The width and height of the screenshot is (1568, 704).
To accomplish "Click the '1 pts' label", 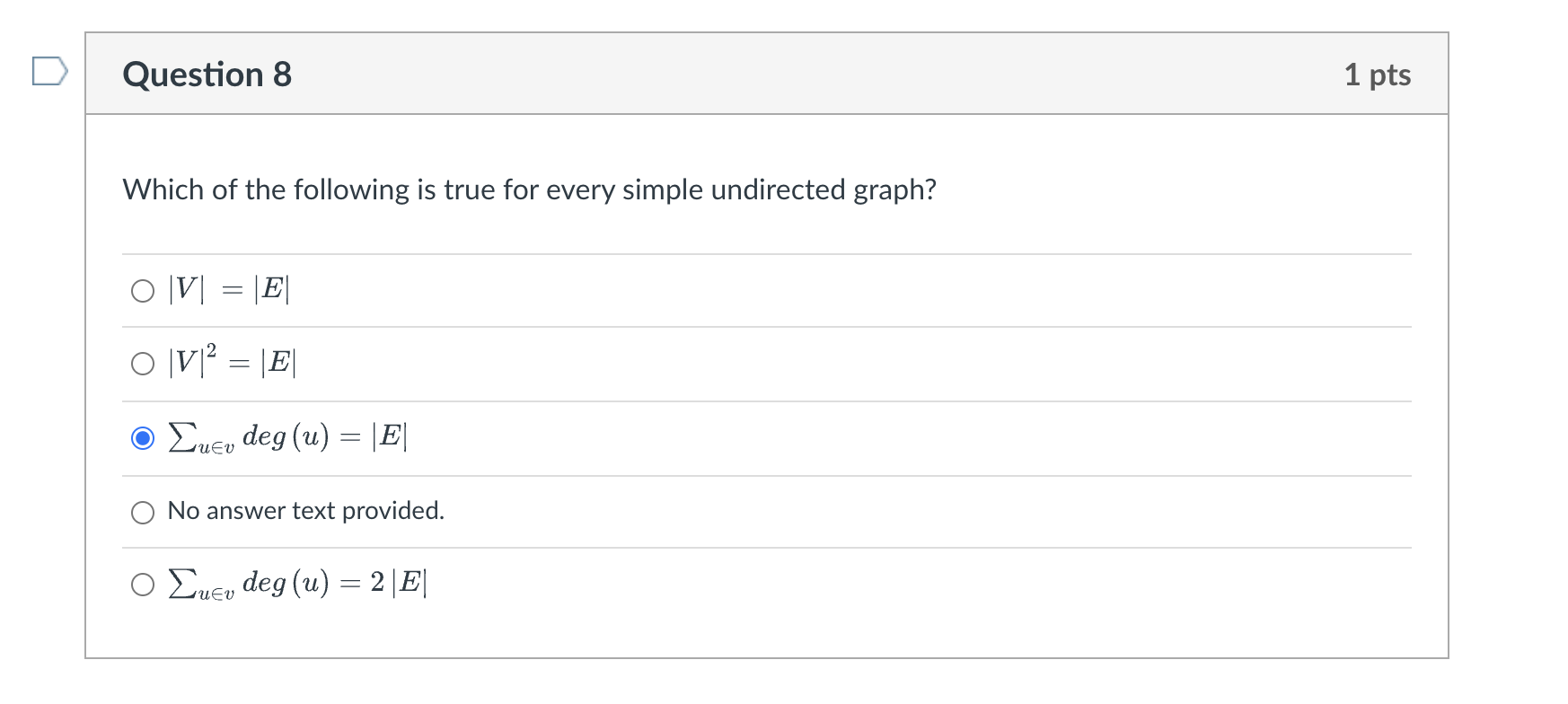I will [1379, 75].
